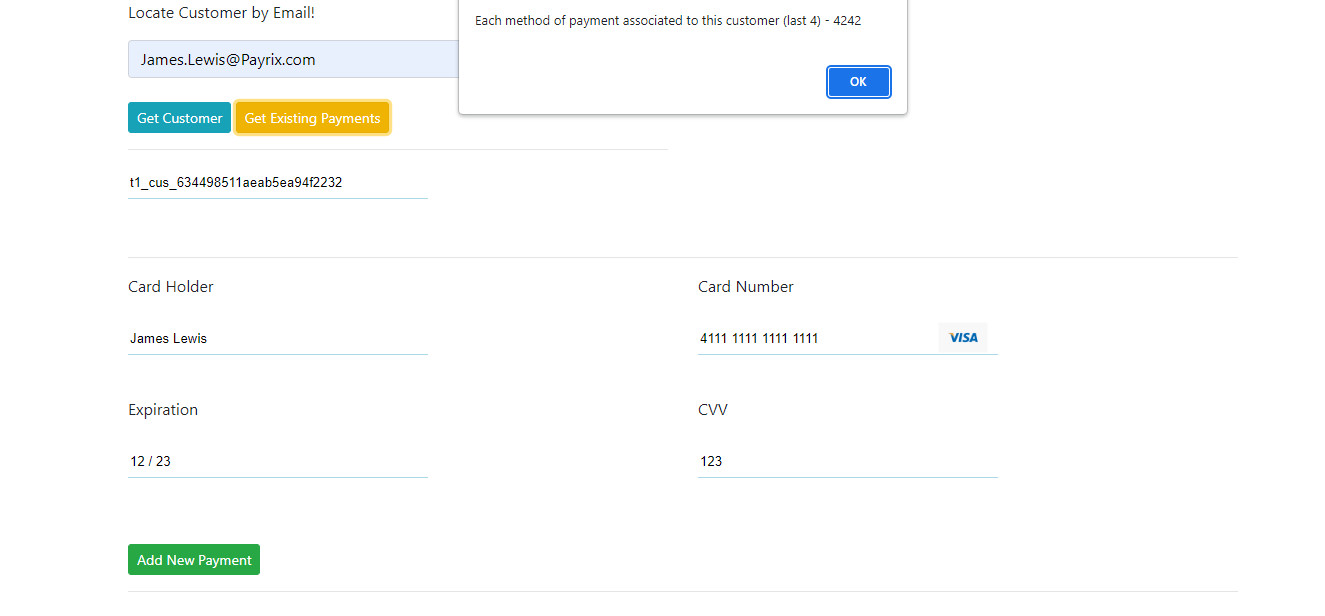This screenshot has height=616, width=1325.
Task: Dismiss the alert with OK
Action: pos(858,82)
